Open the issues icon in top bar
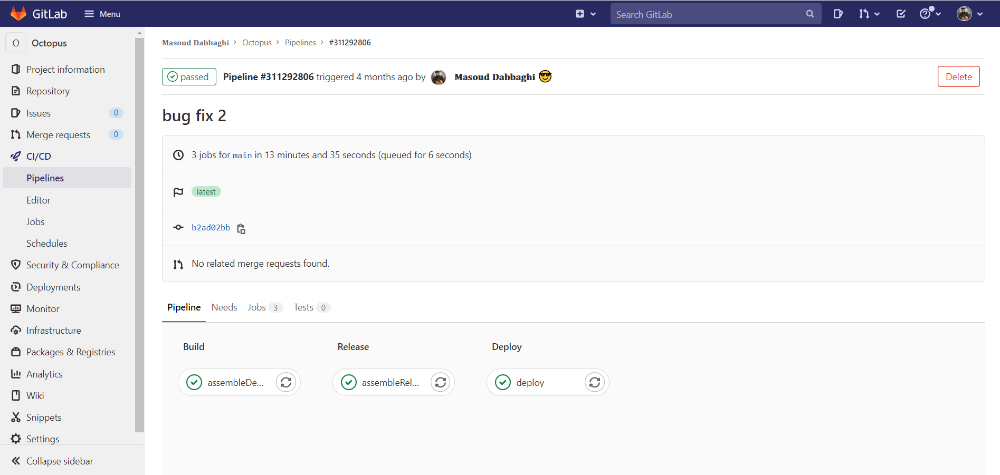 [839, 14]
